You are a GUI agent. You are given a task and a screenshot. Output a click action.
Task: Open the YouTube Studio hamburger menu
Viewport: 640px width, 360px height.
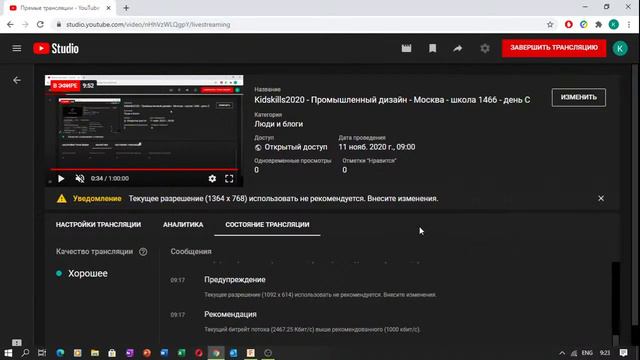[x=17, y=49]
